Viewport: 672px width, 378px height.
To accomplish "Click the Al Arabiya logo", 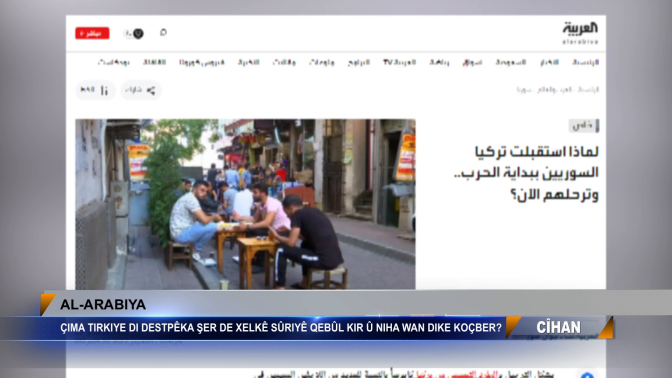I will point(580,33).
